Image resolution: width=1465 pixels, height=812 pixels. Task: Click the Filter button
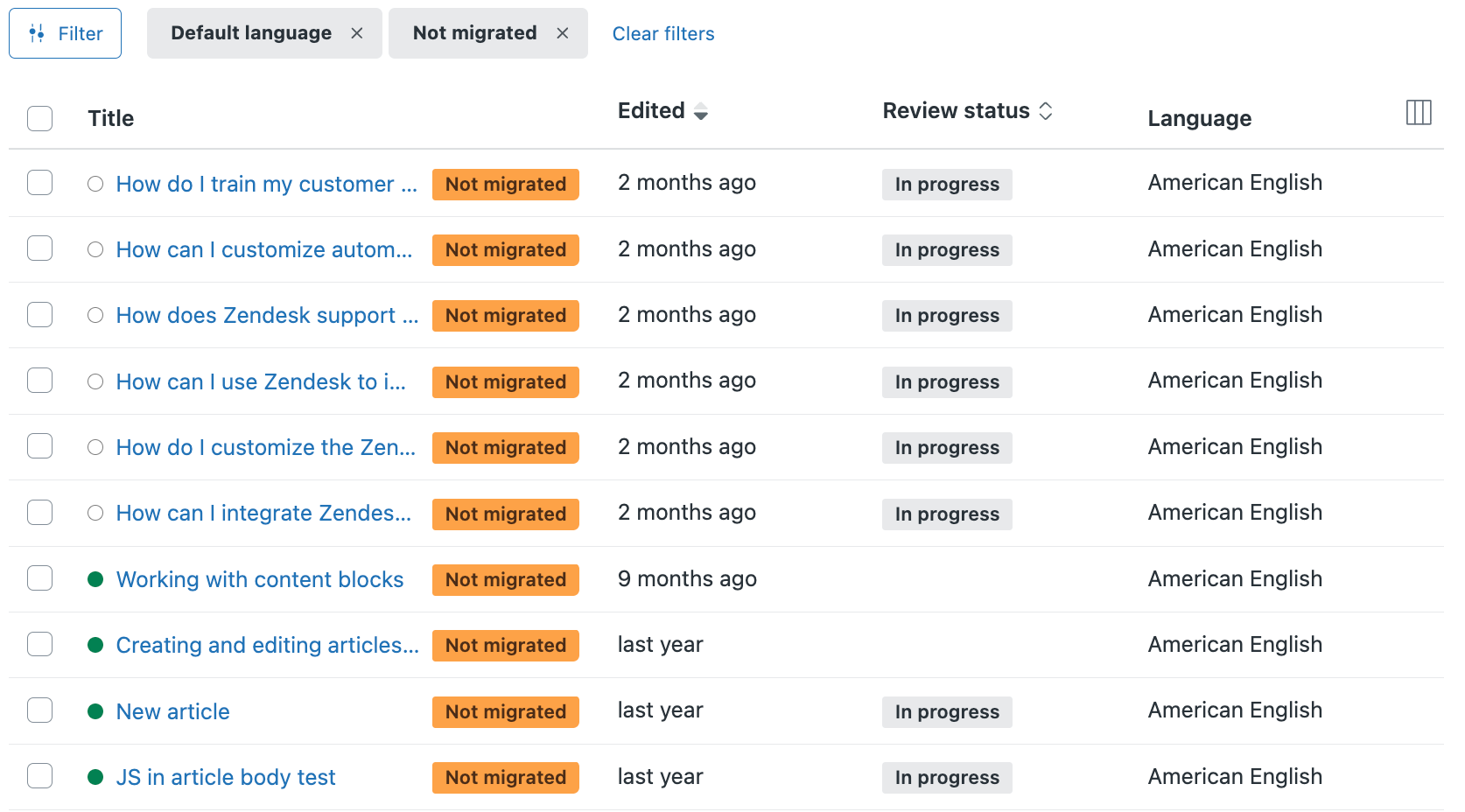point(66,33)
